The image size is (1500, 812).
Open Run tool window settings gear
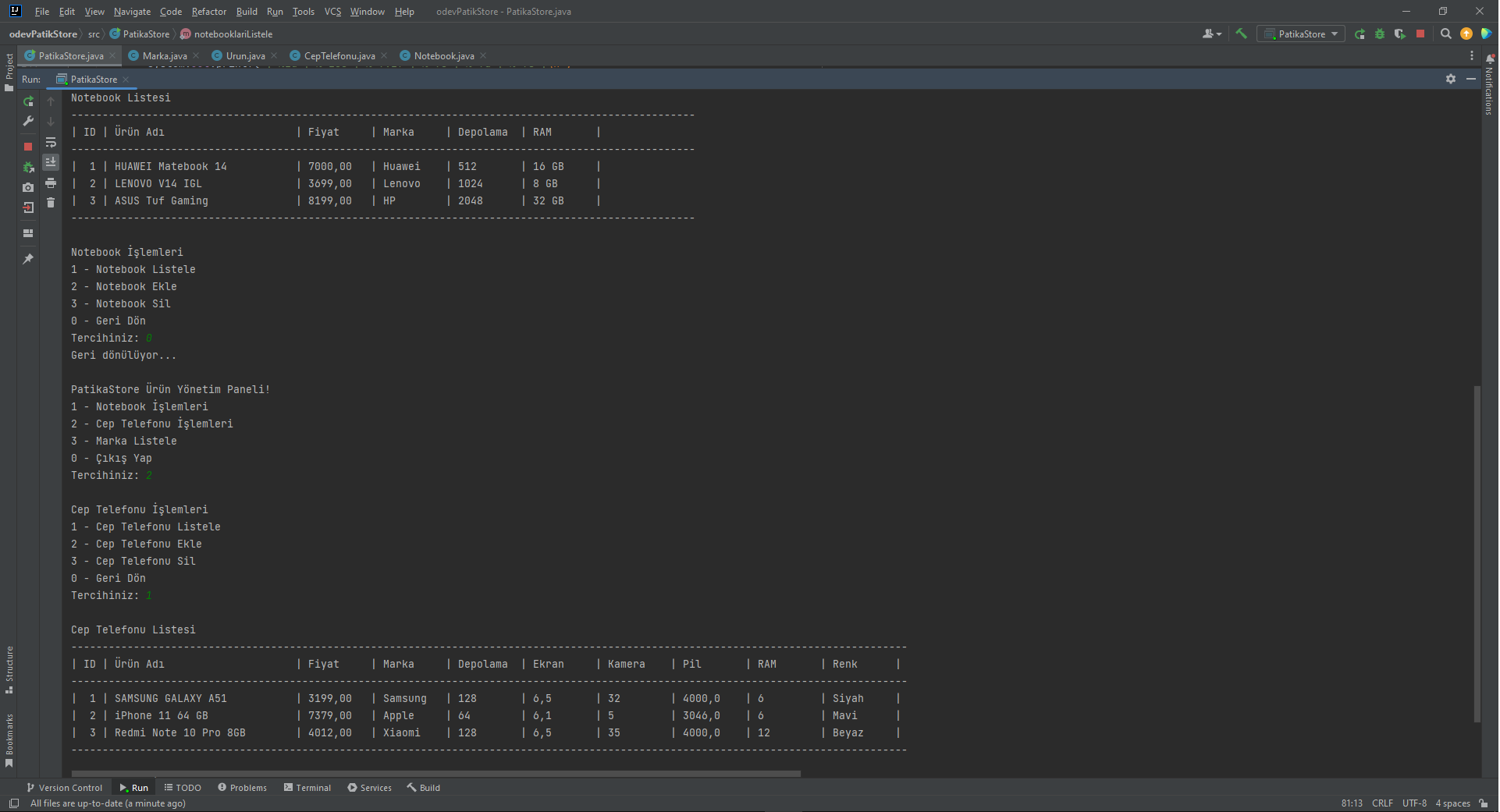coord(1451,79)
